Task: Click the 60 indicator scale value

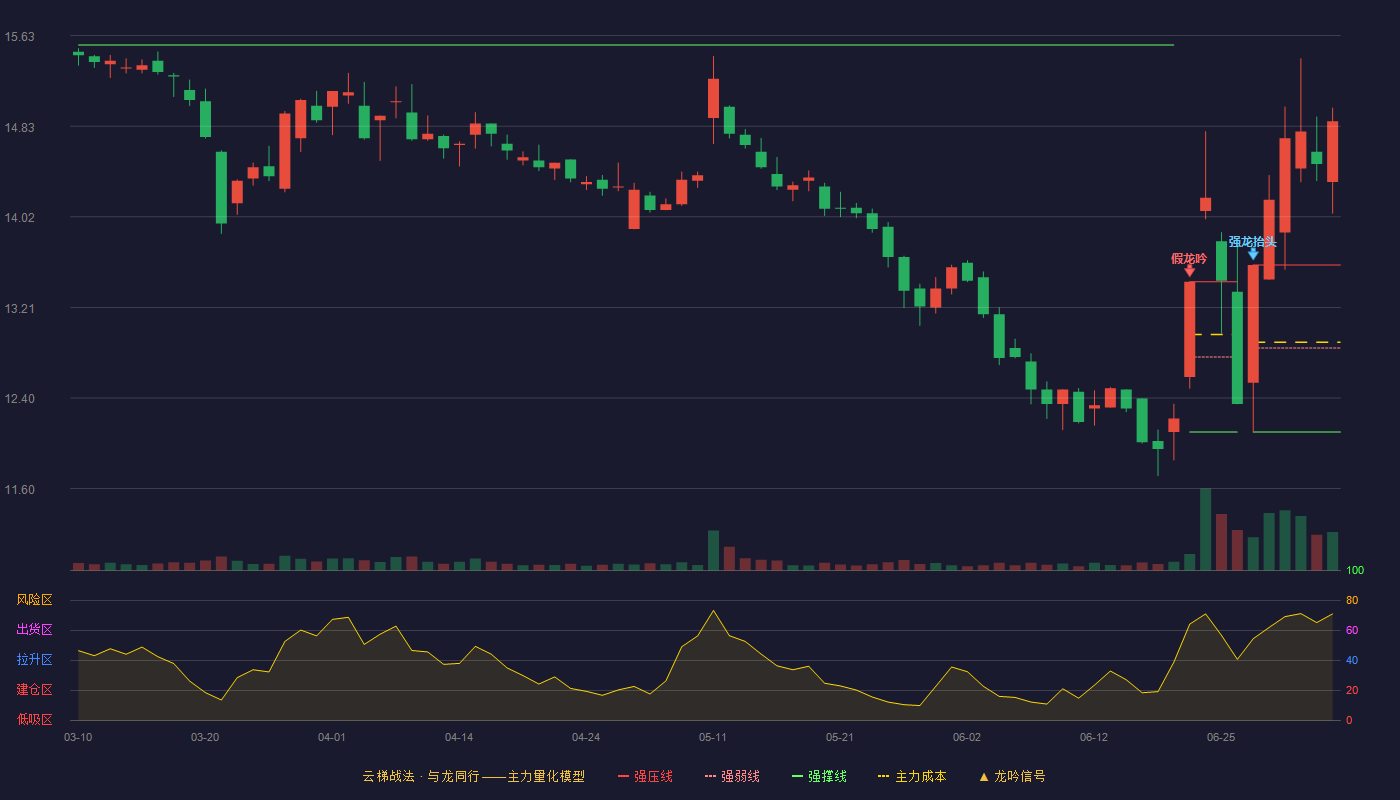Action: point(1351,630)
